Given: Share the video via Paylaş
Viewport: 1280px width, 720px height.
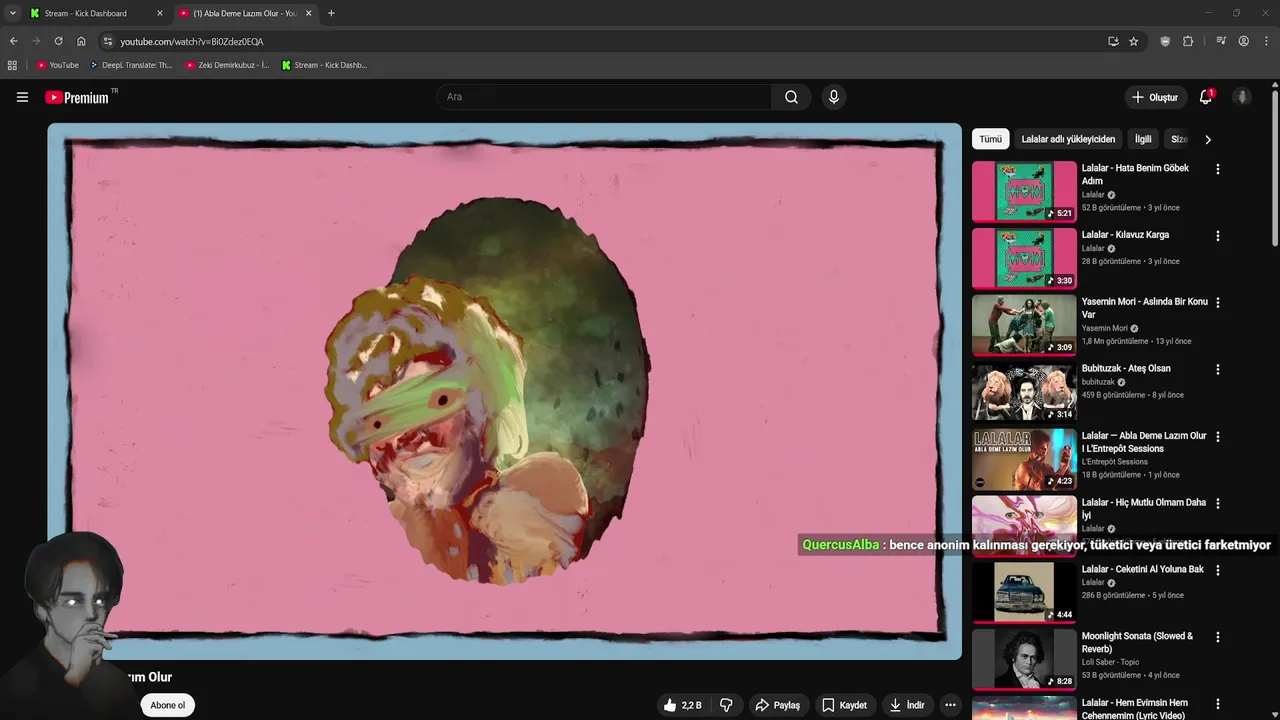Looking at the screenshot, I should (777, 705).
